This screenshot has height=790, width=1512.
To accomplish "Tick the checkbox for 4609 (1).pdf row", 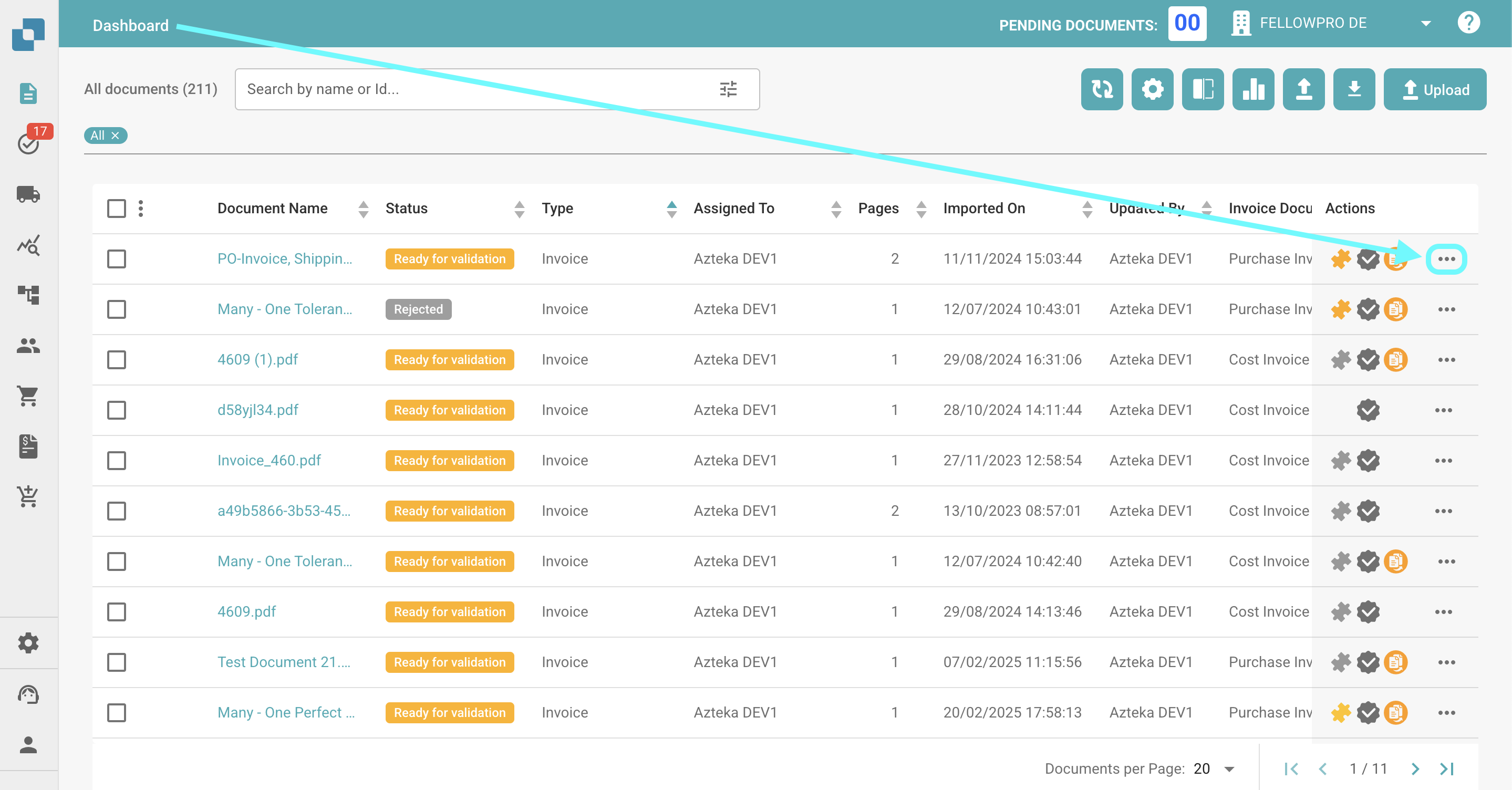I will click(117, 360).
